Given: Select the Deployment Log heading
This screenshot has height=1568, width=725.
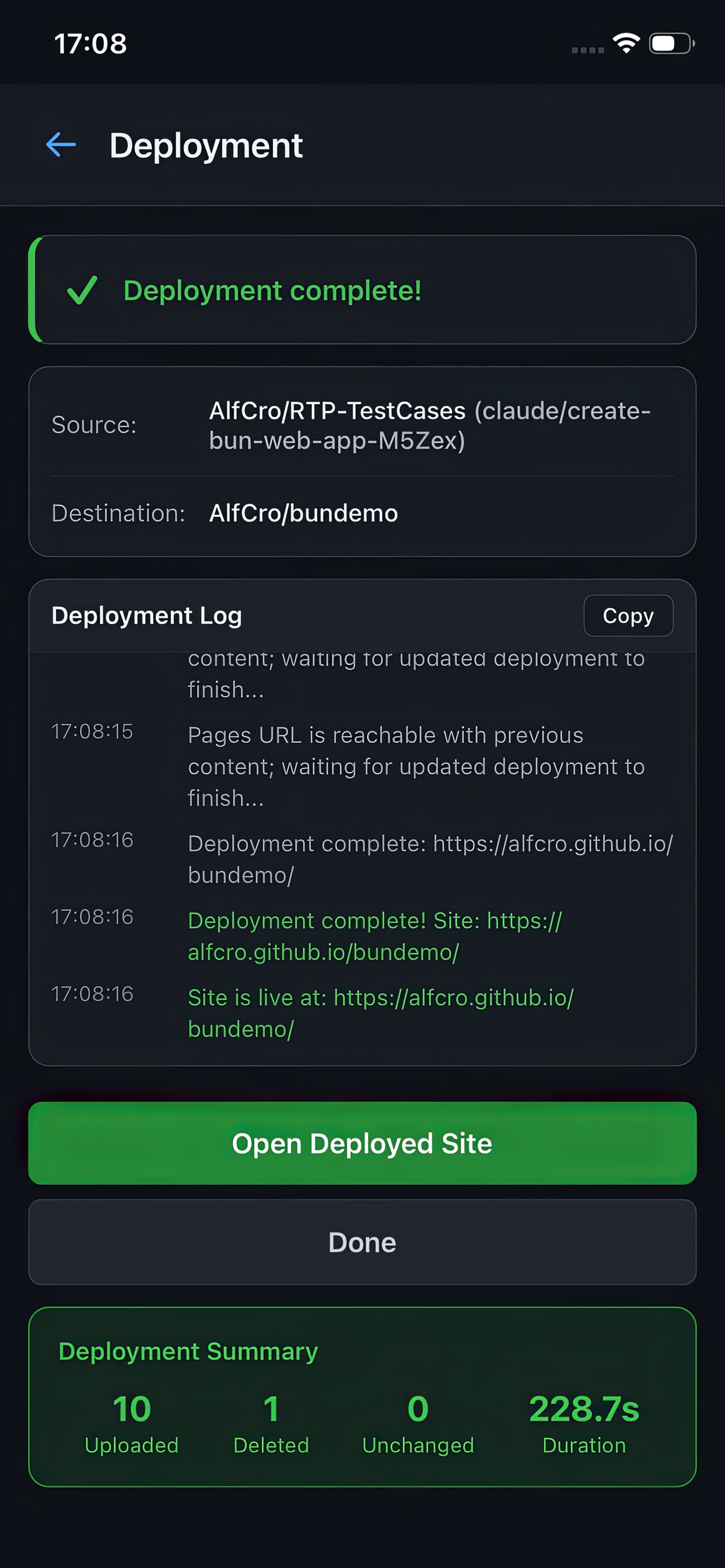Looking at the screenshot, I should pyautogui.click(x=147, y=615).
